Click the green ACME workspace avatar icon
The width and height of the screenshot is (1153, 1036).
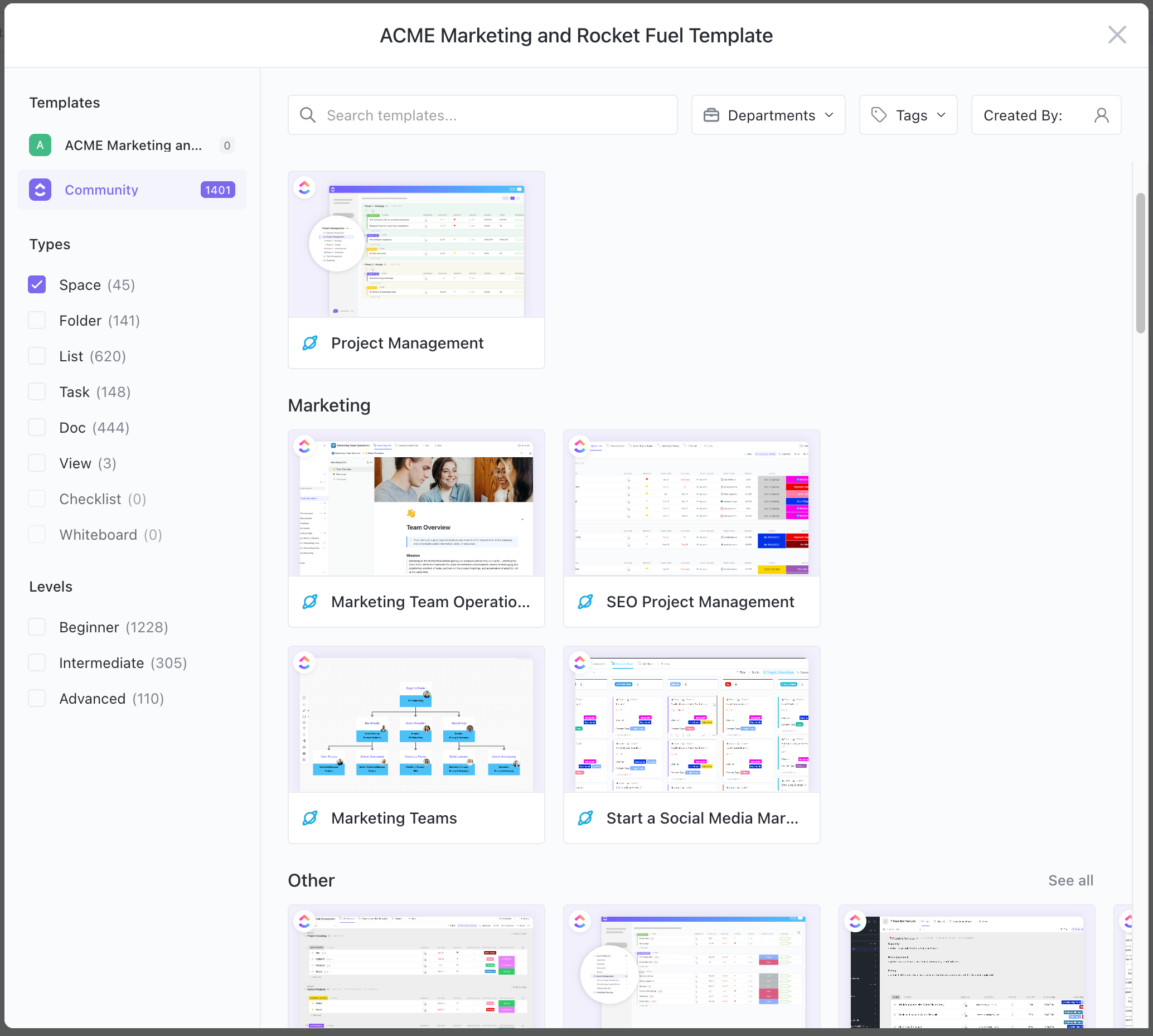pos(40,145)
